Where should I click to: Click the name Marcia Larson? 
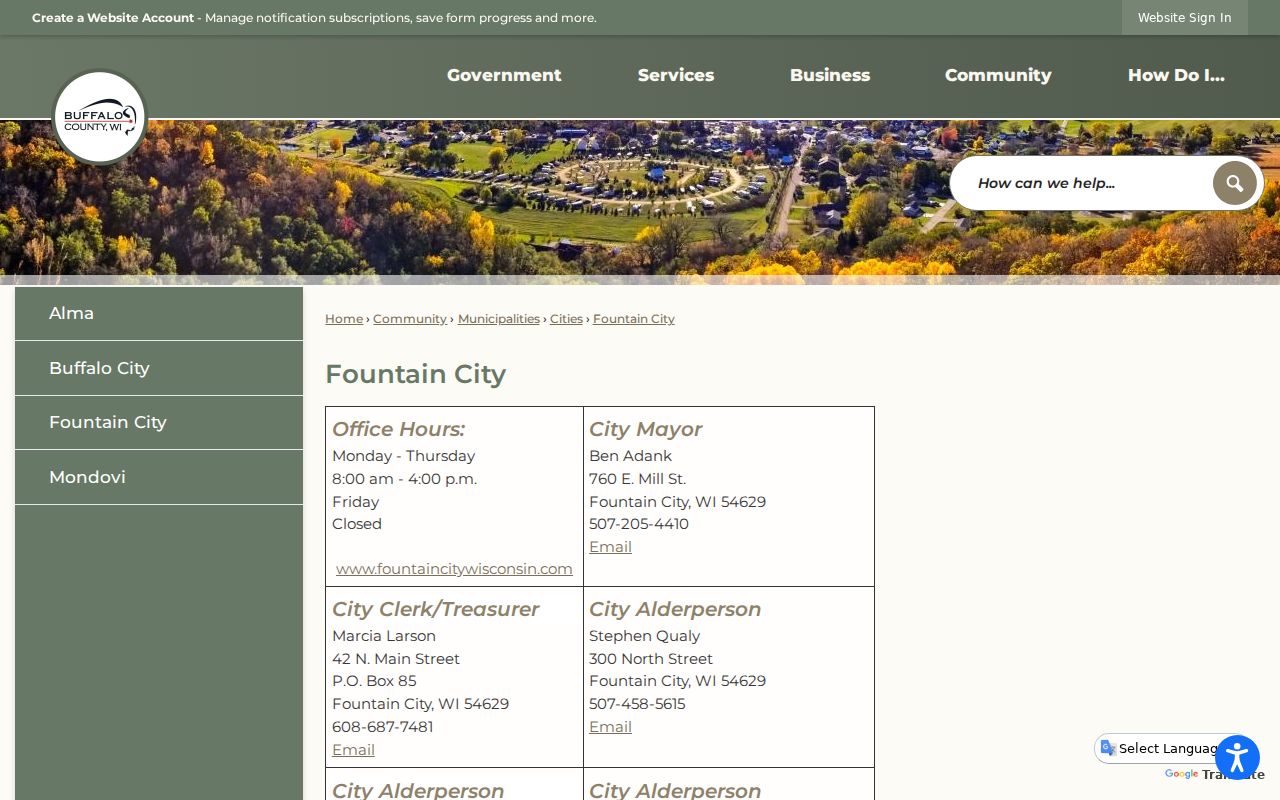pyautogui.click(x=384, y=635)
